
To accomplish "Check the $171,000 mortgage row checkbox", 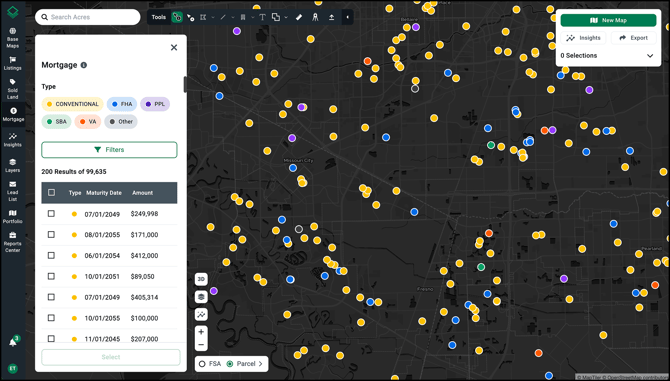I will [51, 234].
